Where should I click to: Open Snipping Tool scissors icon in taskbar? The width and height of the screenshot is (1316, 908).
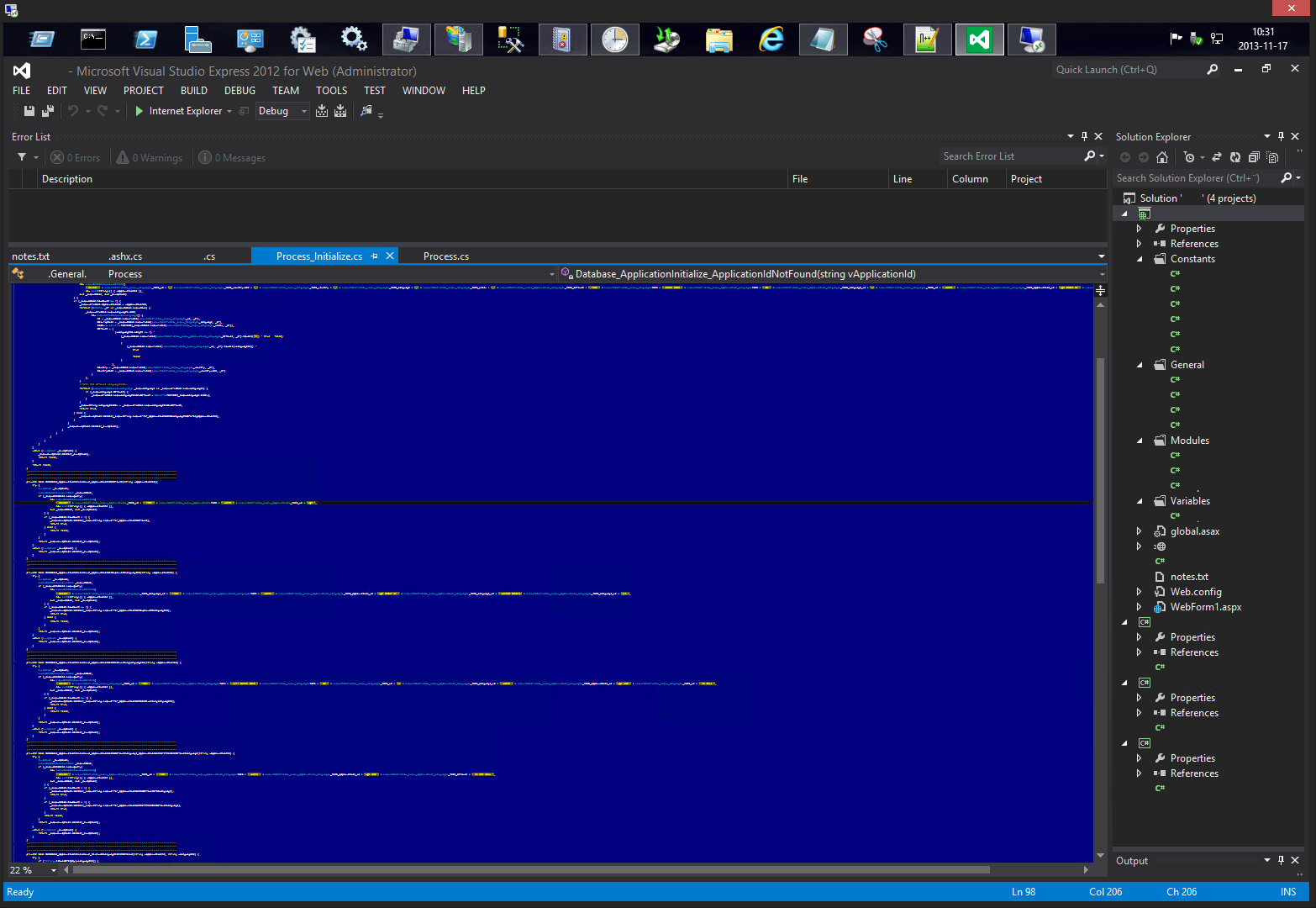(876, 40)
